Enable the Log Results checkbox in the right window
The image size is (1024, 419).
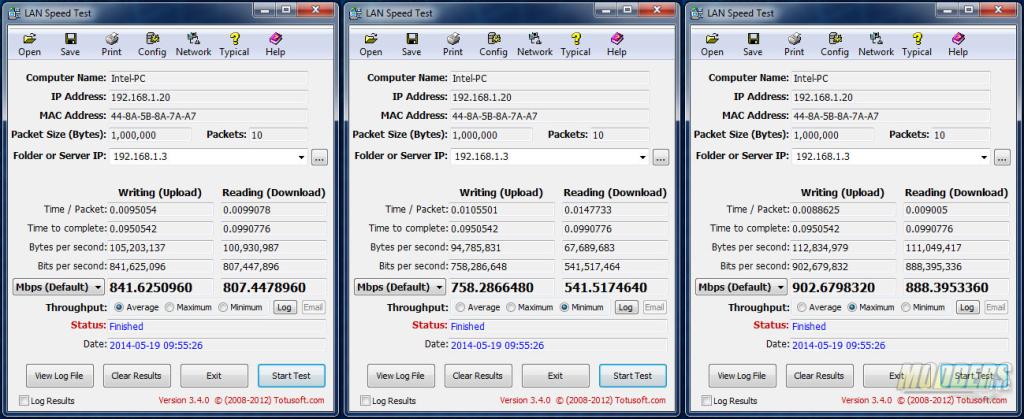click(x=708, y=401)
